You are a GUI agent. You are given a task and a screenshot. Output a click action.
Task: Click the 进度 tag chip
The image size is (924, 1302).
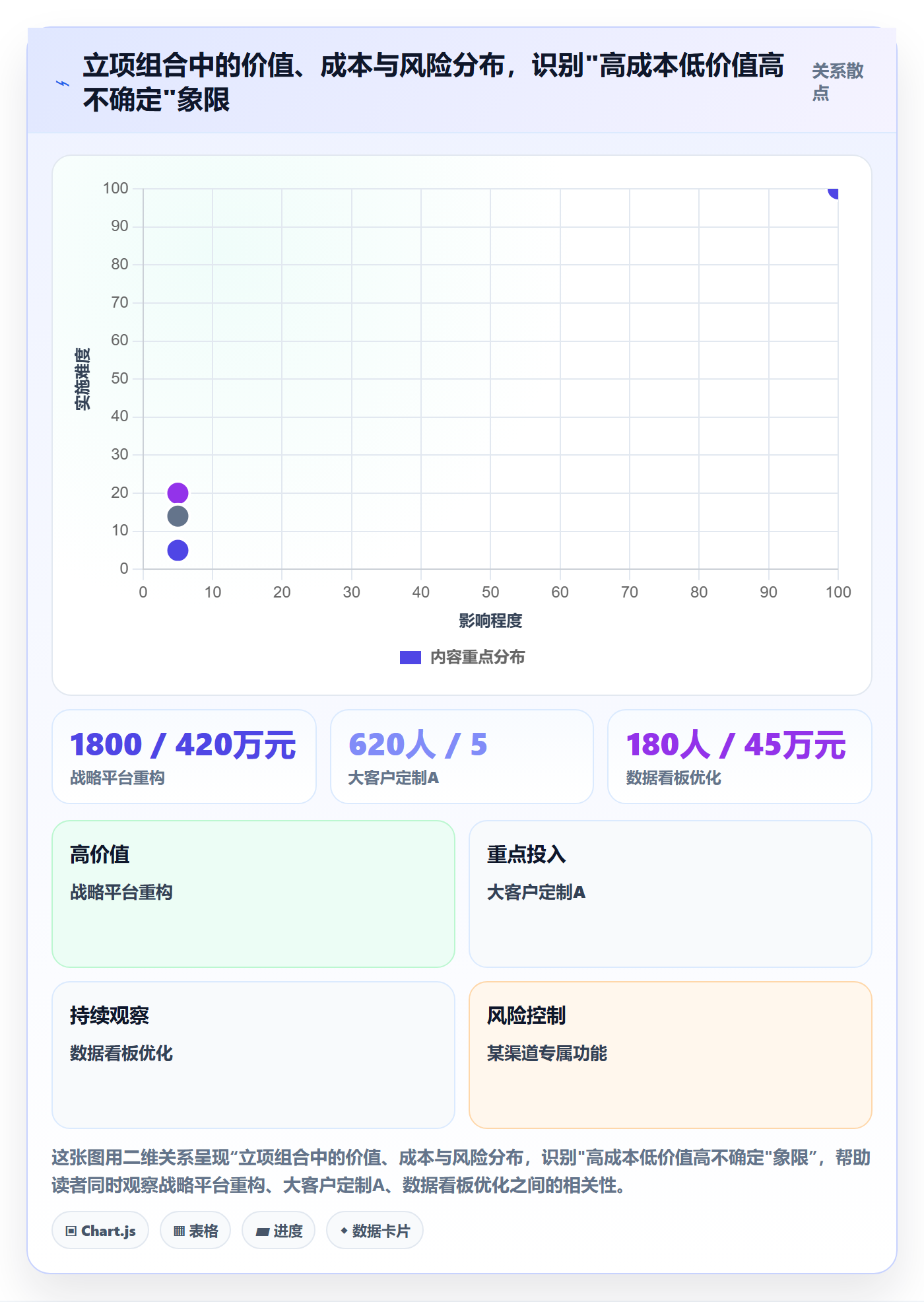[x=279, y=1231]
